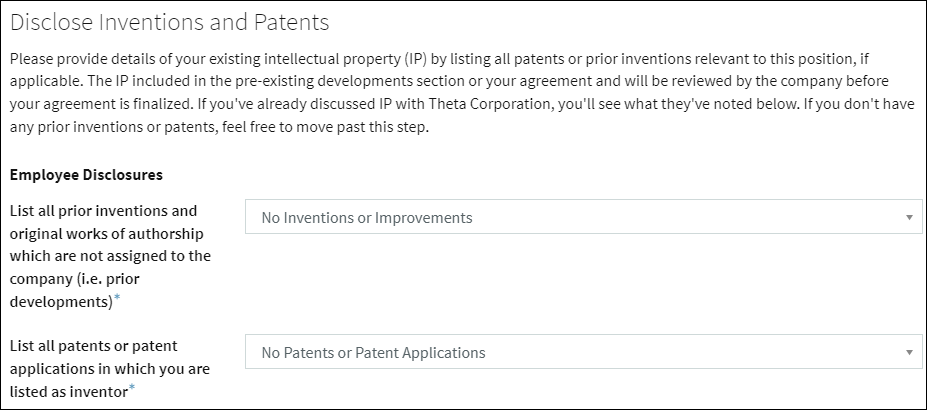Click the arrow on the inventions dropdown
This screenshot has height=410, width=927.
908,217
